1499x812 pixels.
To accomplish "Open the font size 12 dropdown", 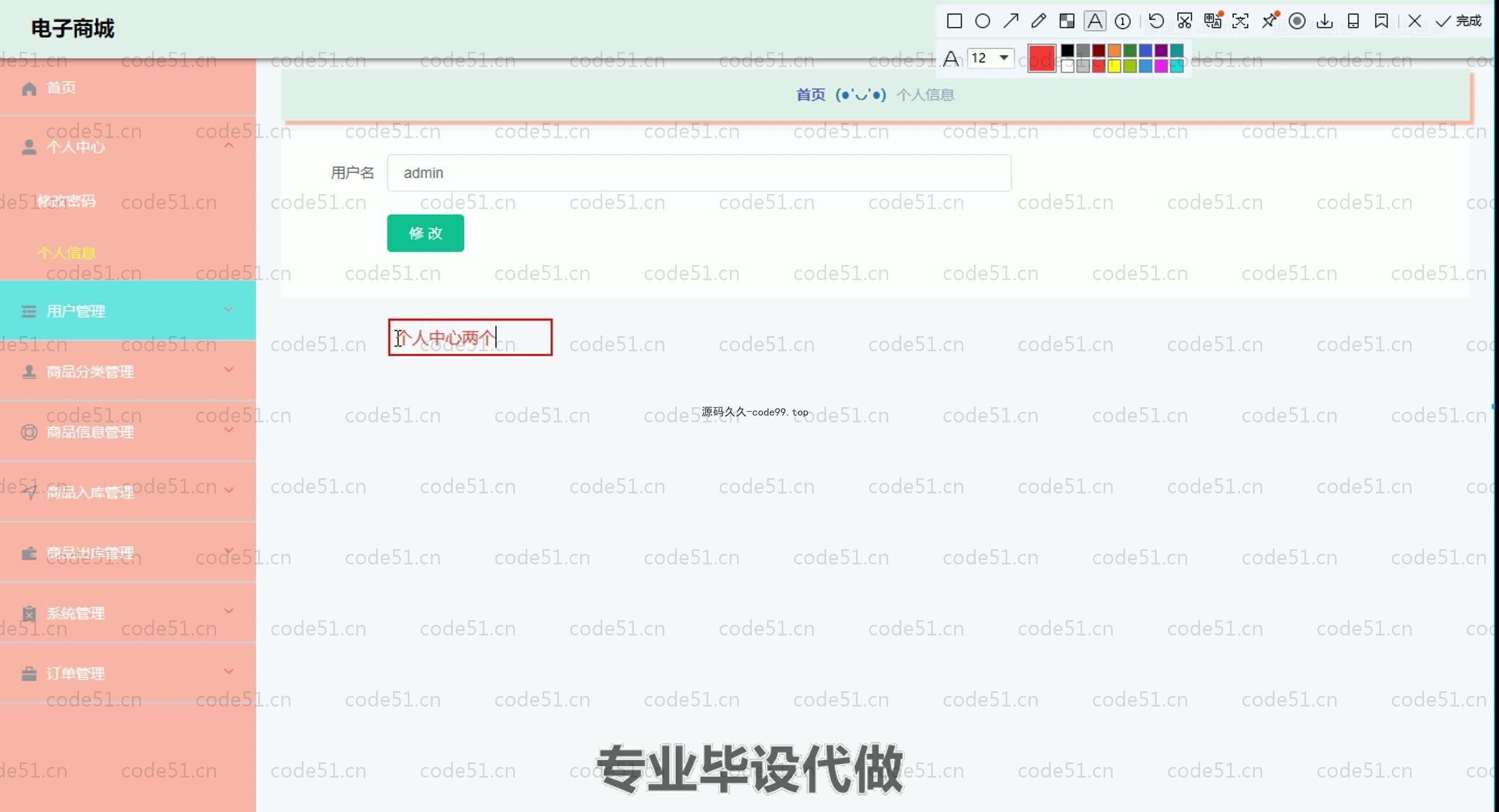I will pos(990,58).
